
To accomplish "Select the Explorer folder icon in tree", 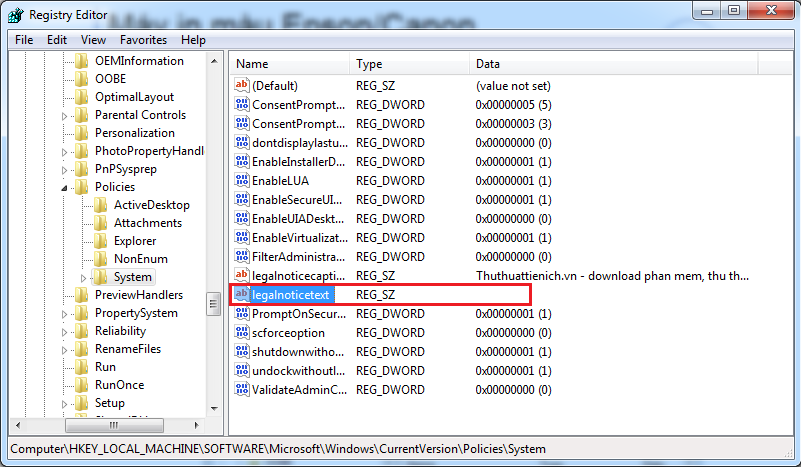I will pos(100,241).
